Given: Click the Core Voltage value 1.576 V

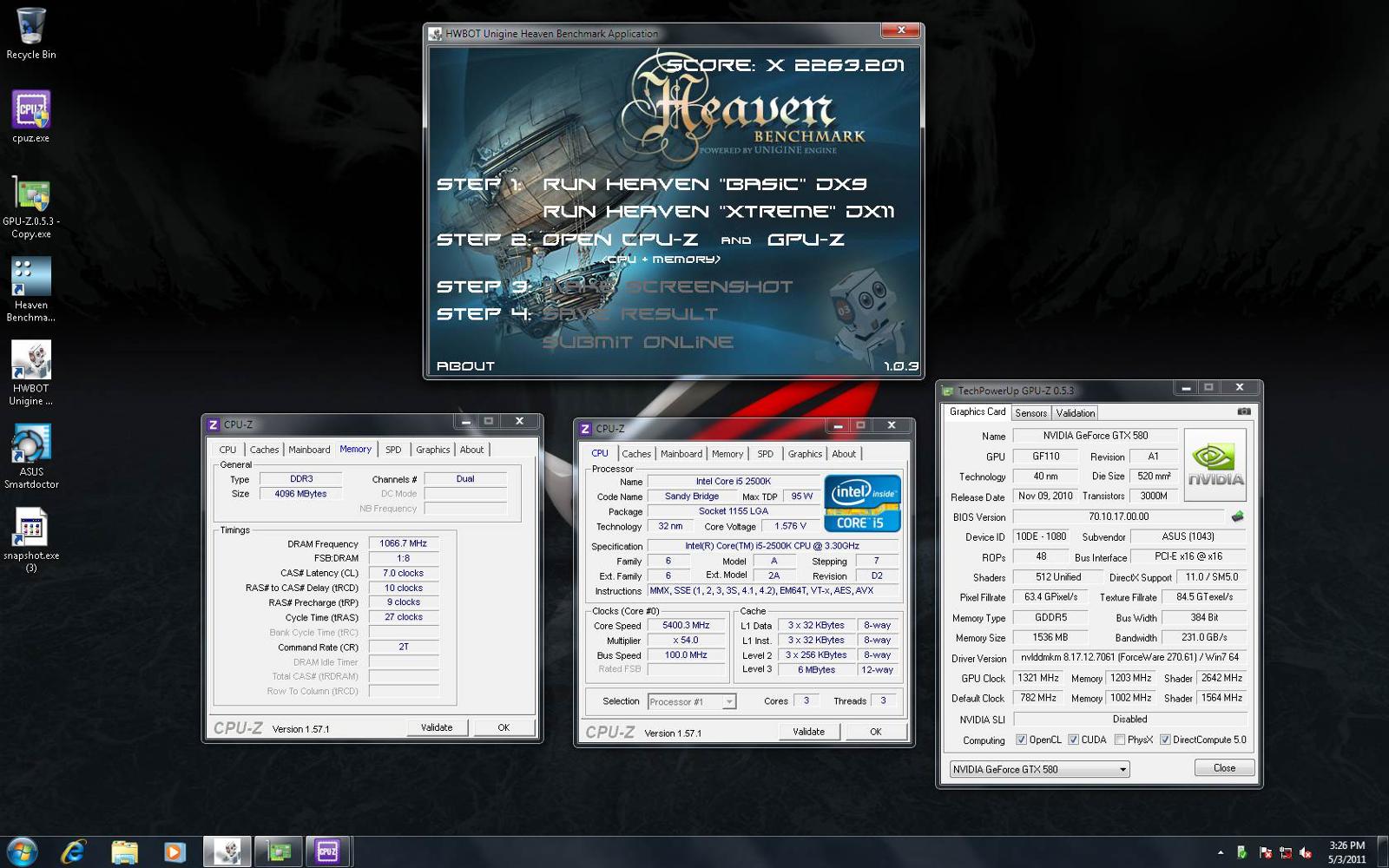Looking at the screenshot, I should pos(790,526).
